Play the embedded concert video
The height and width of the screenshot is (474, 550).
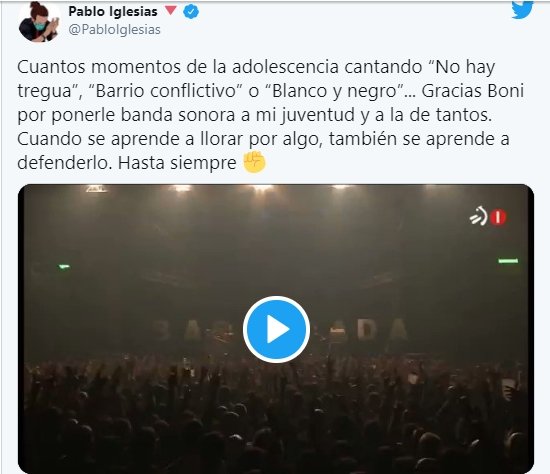(x=276, y=329)
